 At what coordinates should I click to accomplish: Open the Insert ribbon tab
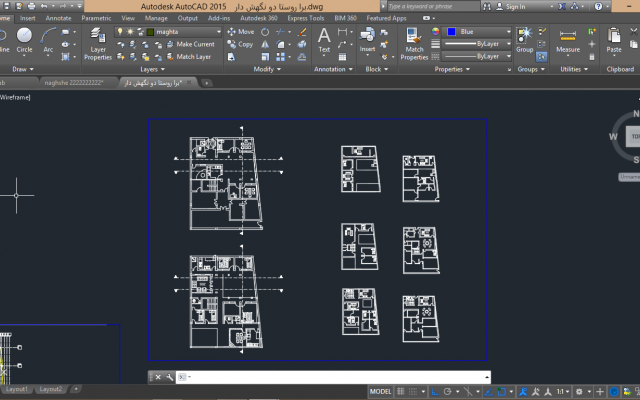click(x=27, y=18)
